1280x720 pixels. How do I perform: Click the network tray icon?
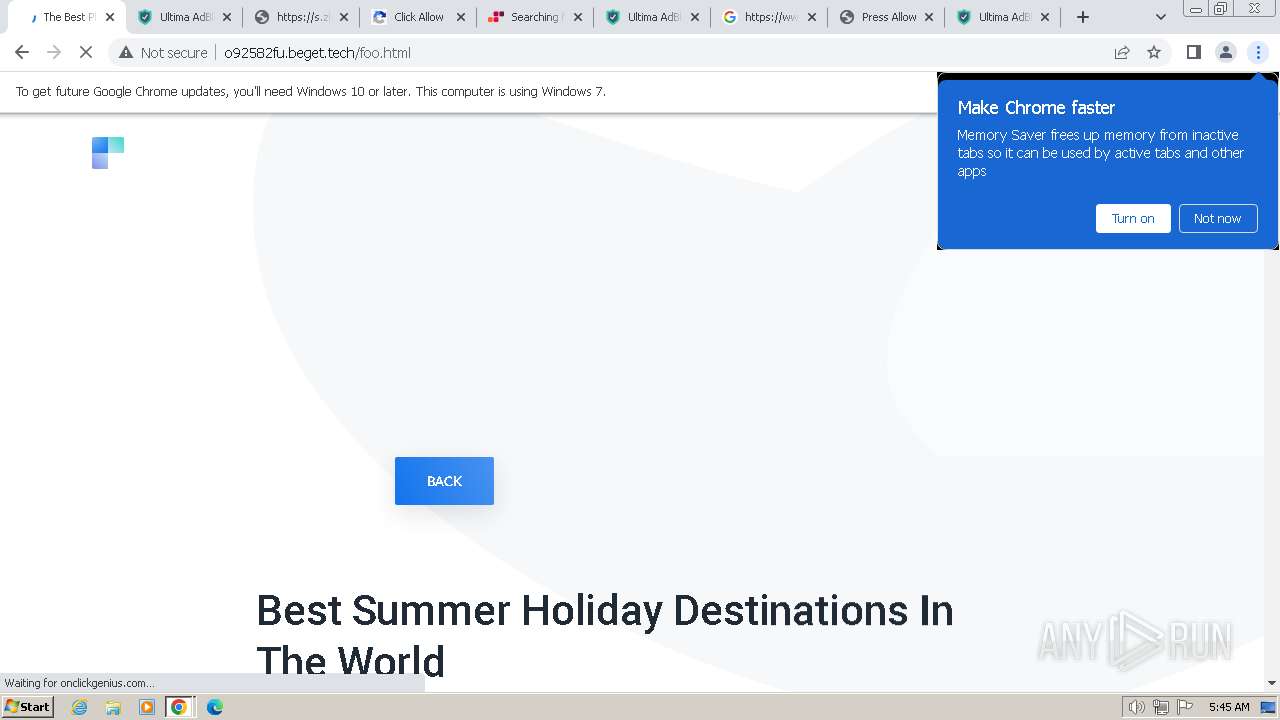click(x=1161, y=707)
